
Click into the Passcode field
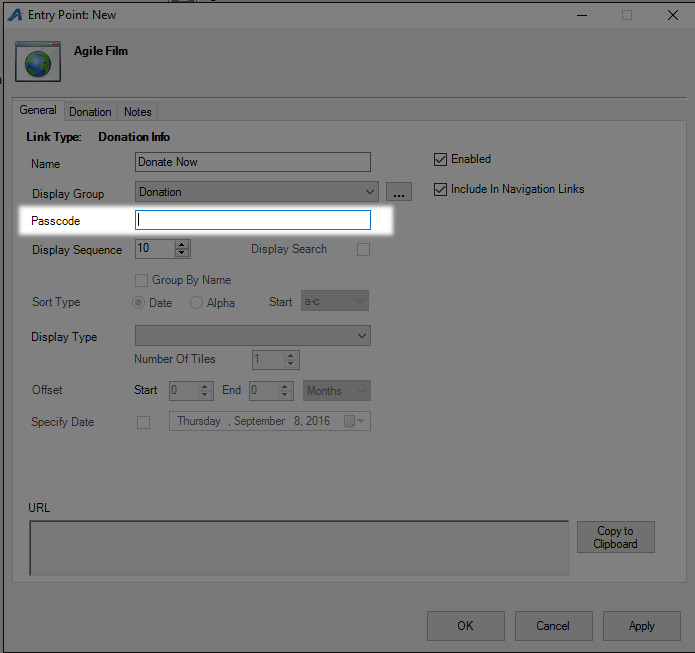253,220
